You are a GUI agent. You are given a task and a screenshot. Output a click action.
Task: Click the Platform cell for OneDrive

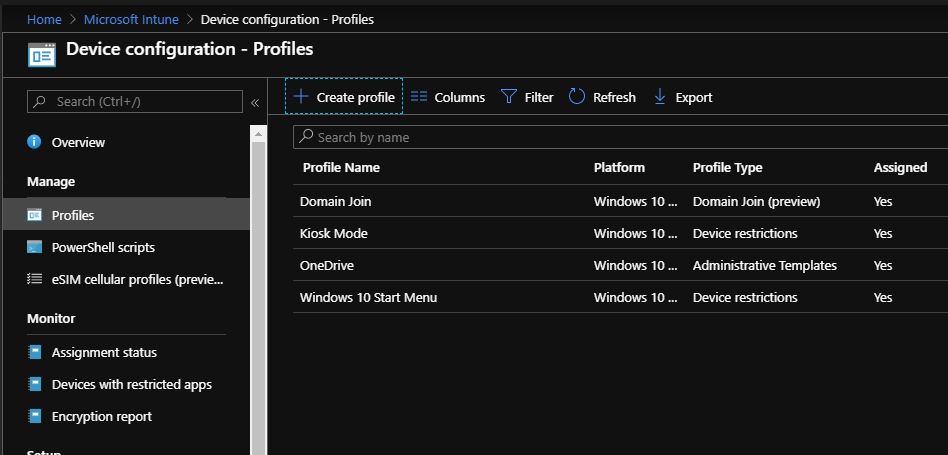coord(635,265)
